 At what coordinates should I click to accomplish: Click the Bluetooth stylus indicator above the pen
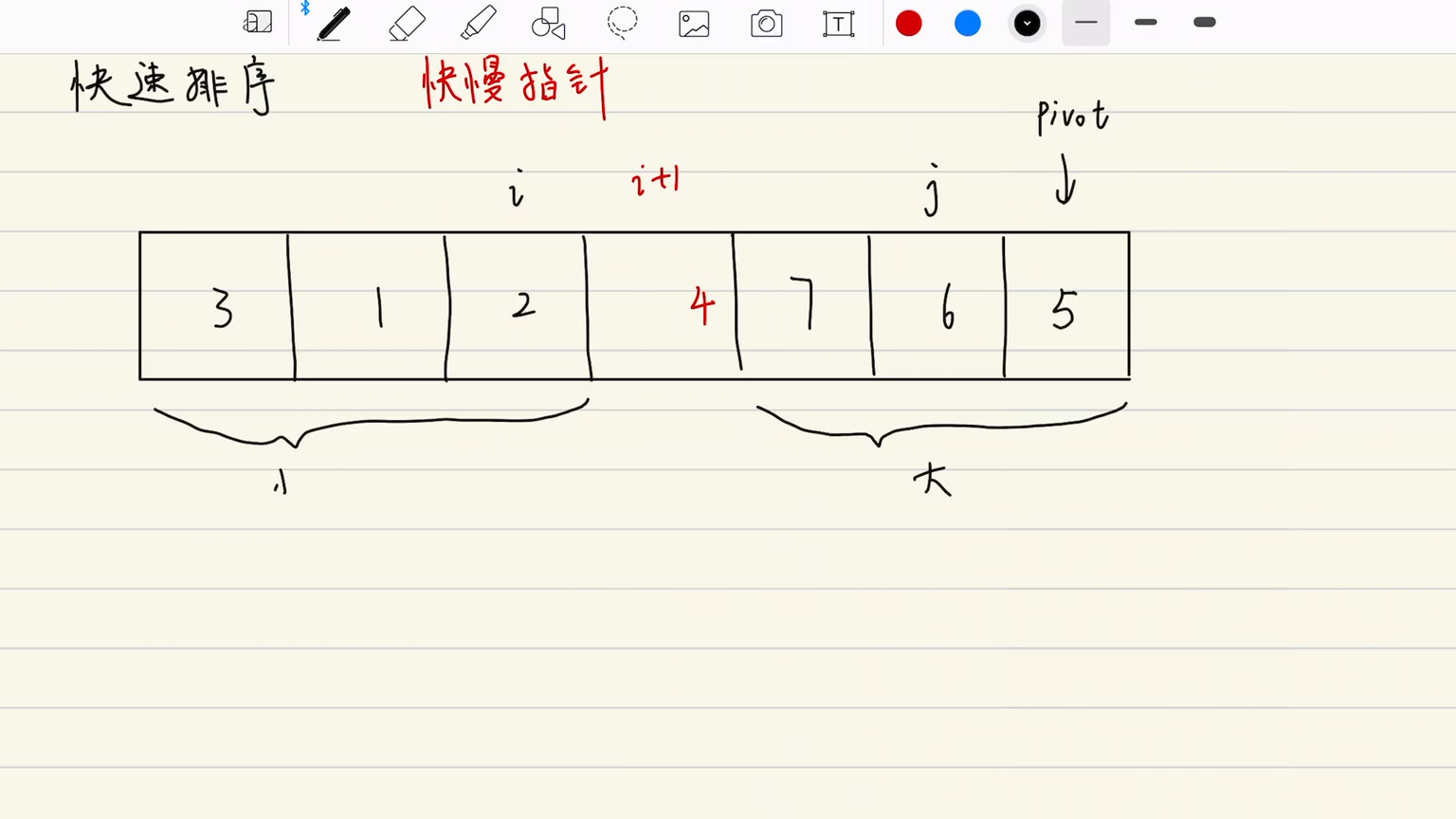click(304, 9)
